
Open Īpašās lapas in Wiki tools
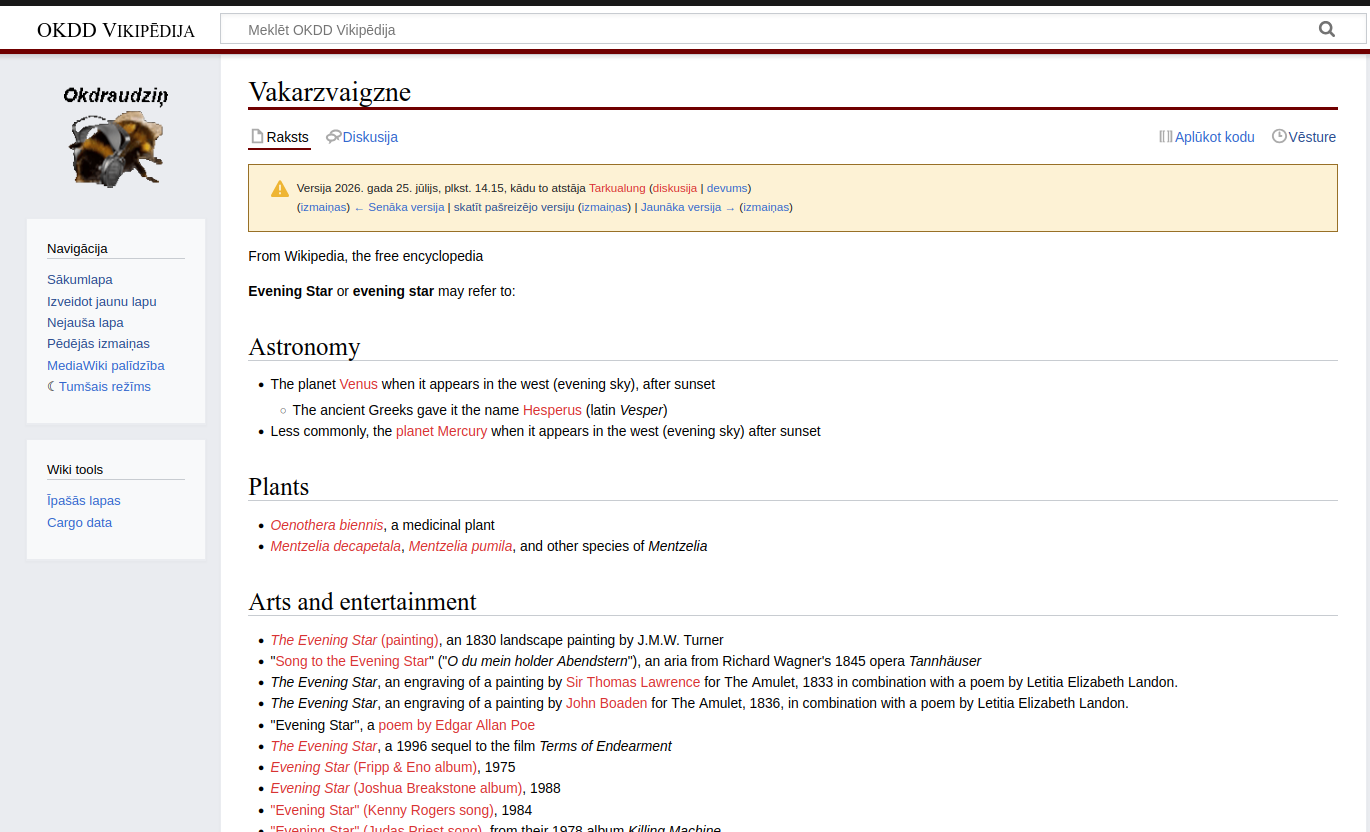(84, 501)
